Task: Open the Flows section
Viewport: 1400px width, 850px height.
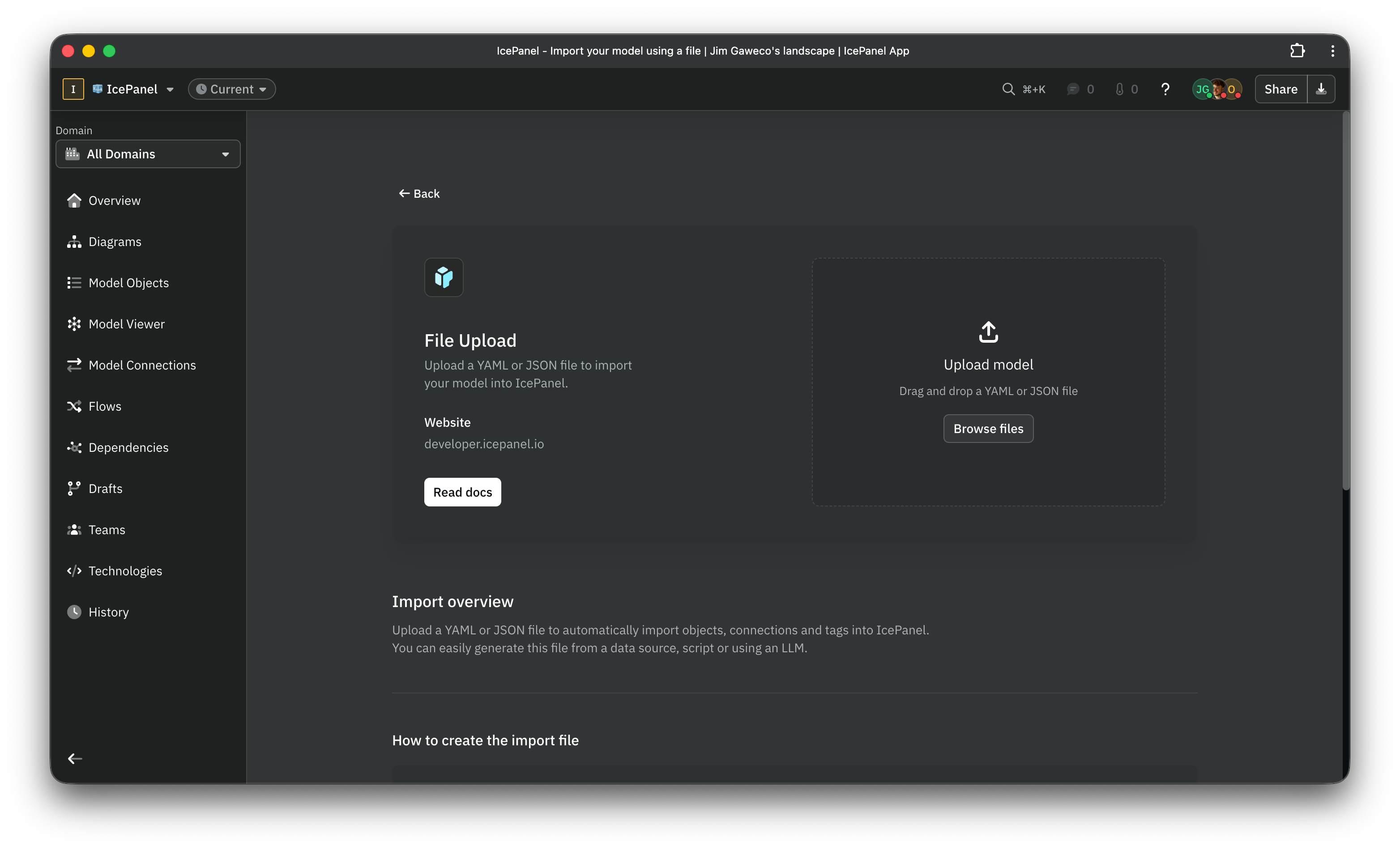Action: point(105,406)
